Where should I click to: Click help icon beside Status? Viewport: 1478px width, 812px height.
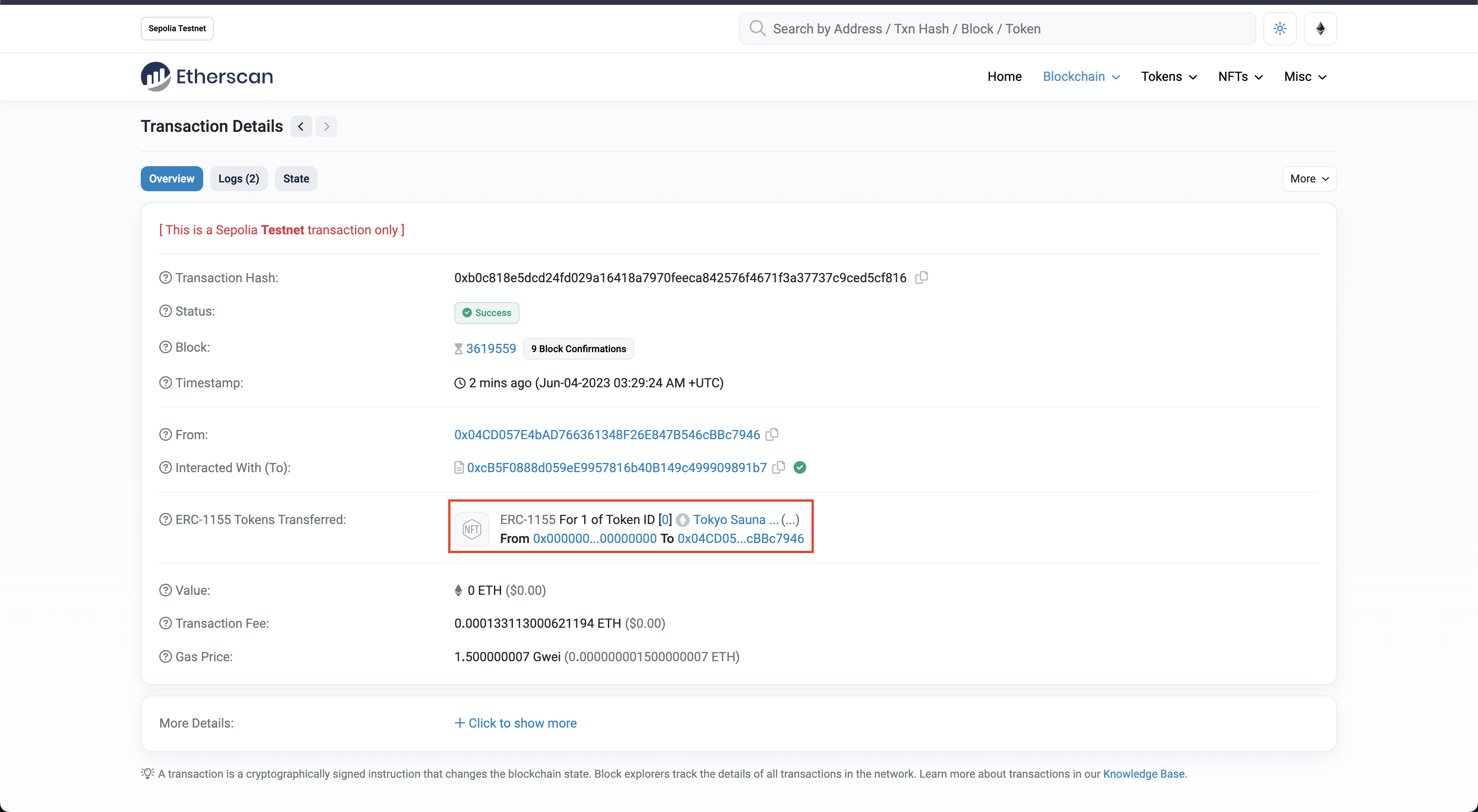coord(165,311)
